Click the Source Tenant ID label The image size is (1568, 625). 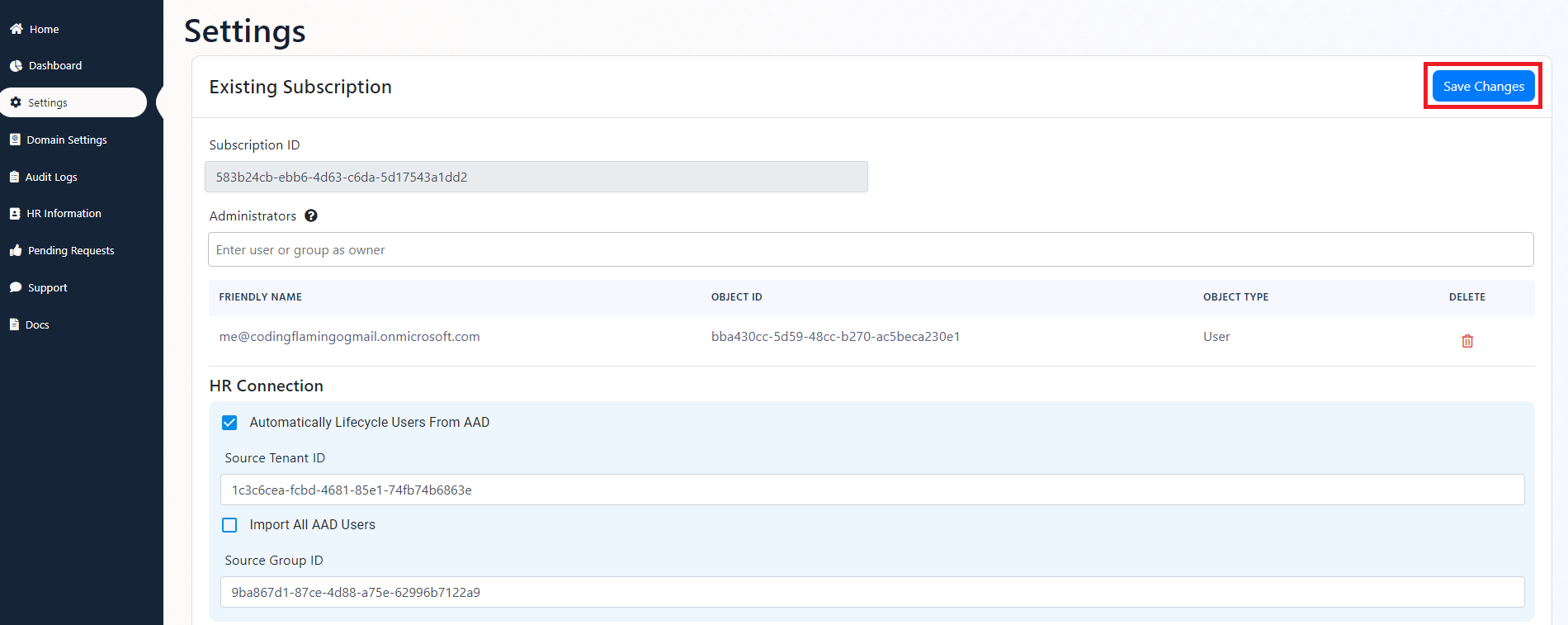click(275, 458)
